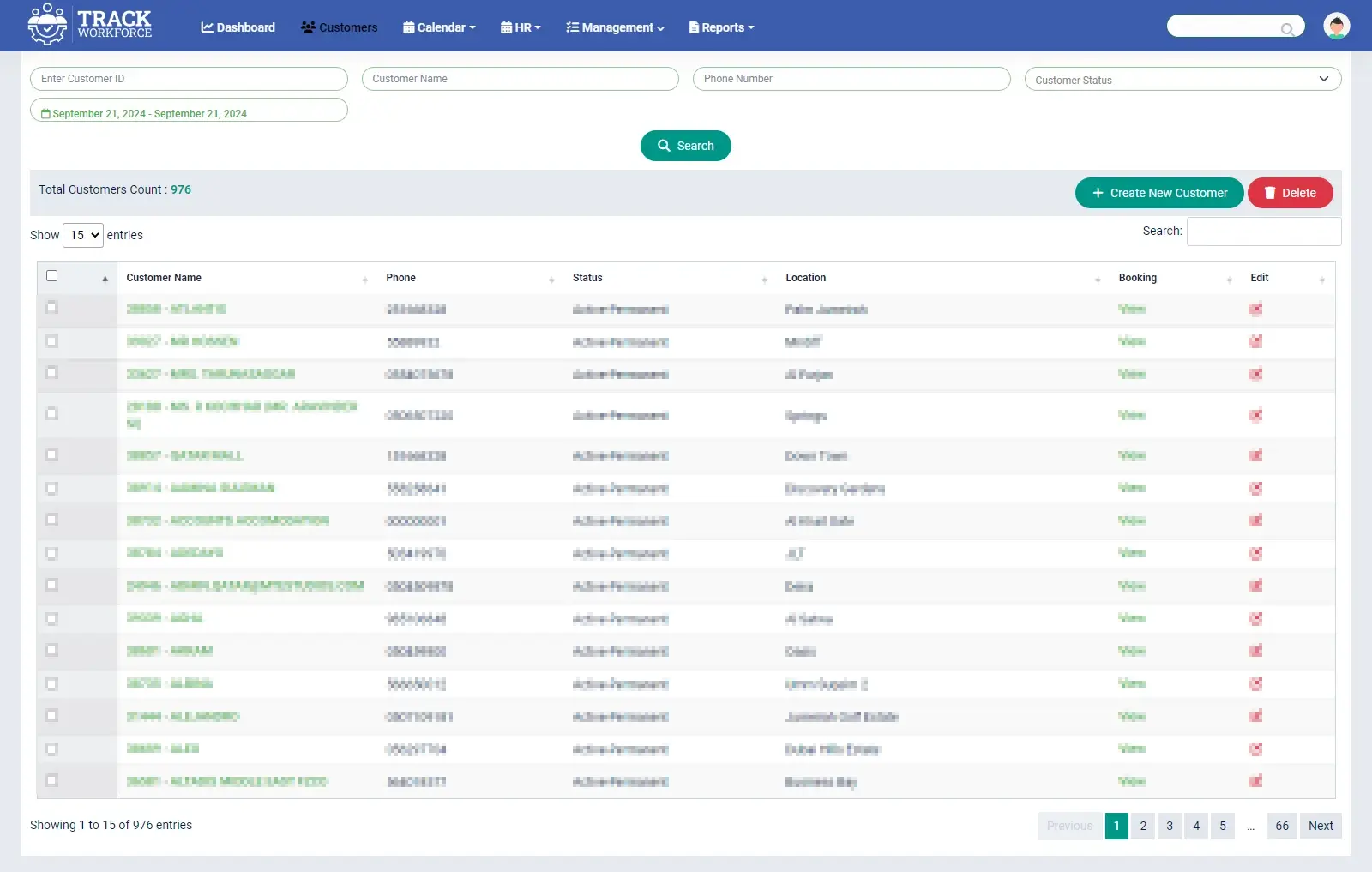Viewport: 1372px width, 872px height.
Task: Expand the Calendar menu
Action: pos(439,27)
